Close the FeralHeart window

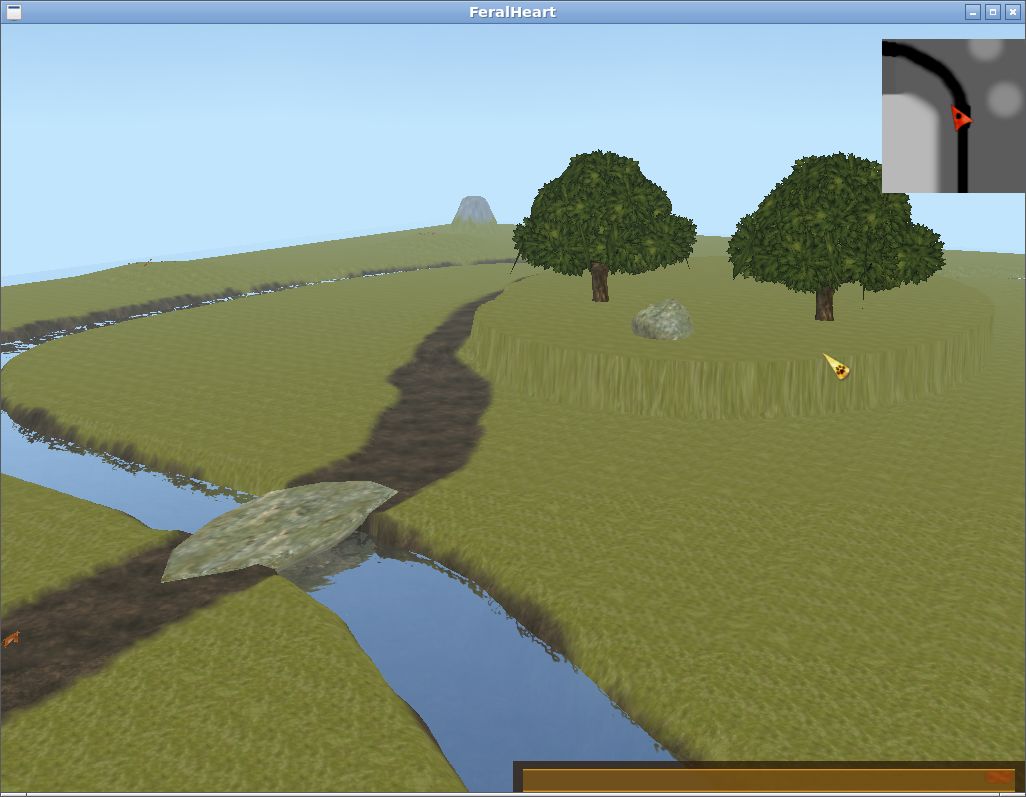(x=1012, y=12)
